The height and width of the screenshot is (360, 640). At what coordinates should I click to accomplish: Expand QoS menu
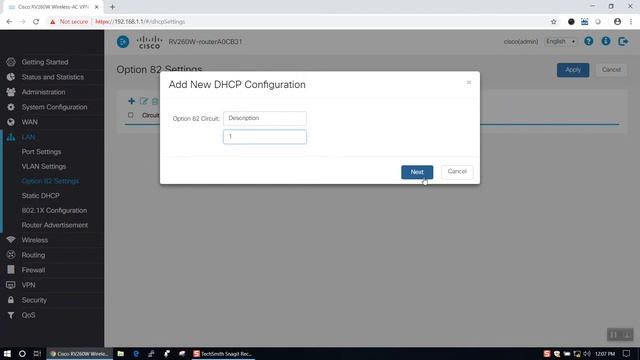click(28, 315)
